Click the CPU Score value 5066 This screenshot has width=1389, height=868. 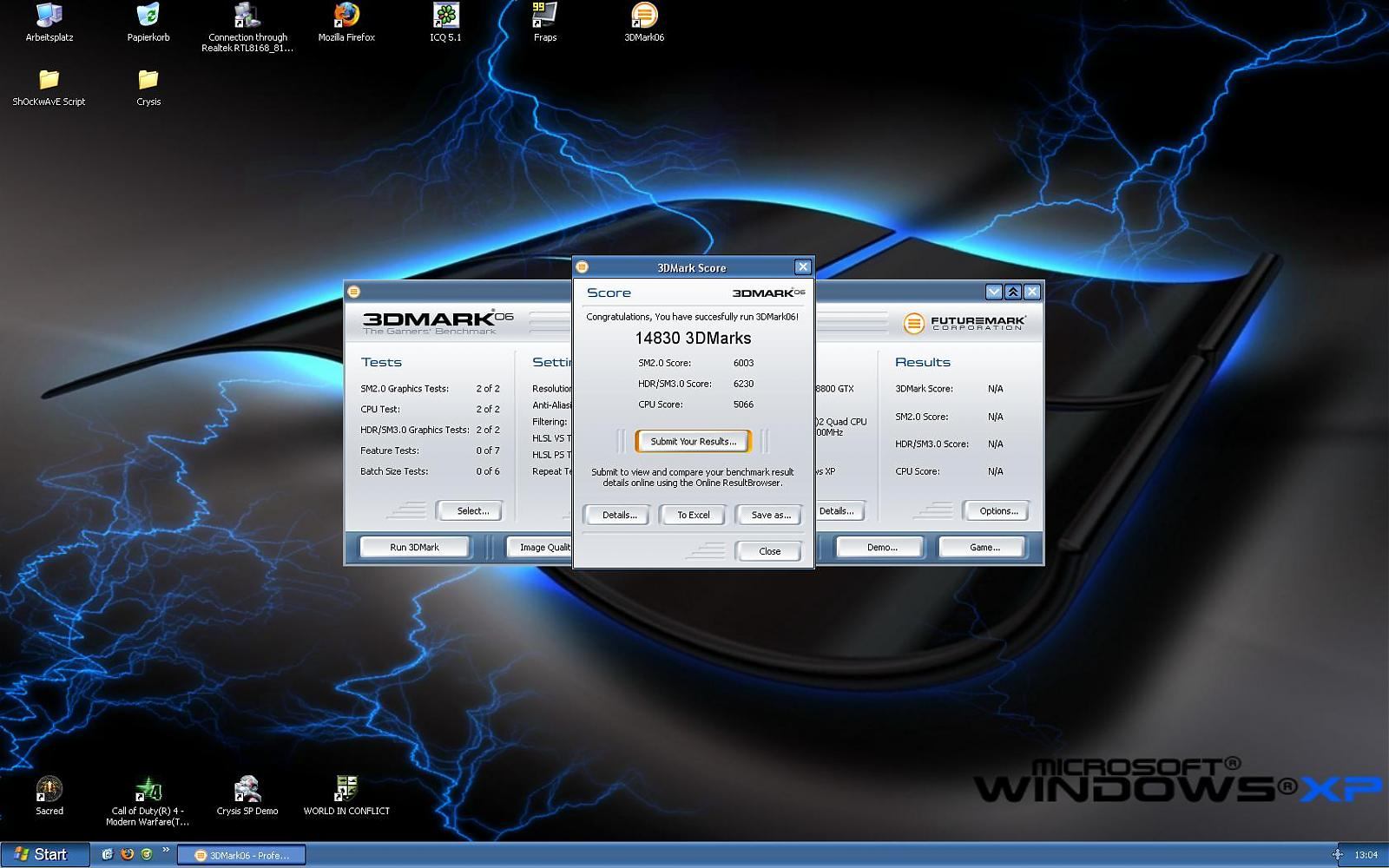pos(743,404)
